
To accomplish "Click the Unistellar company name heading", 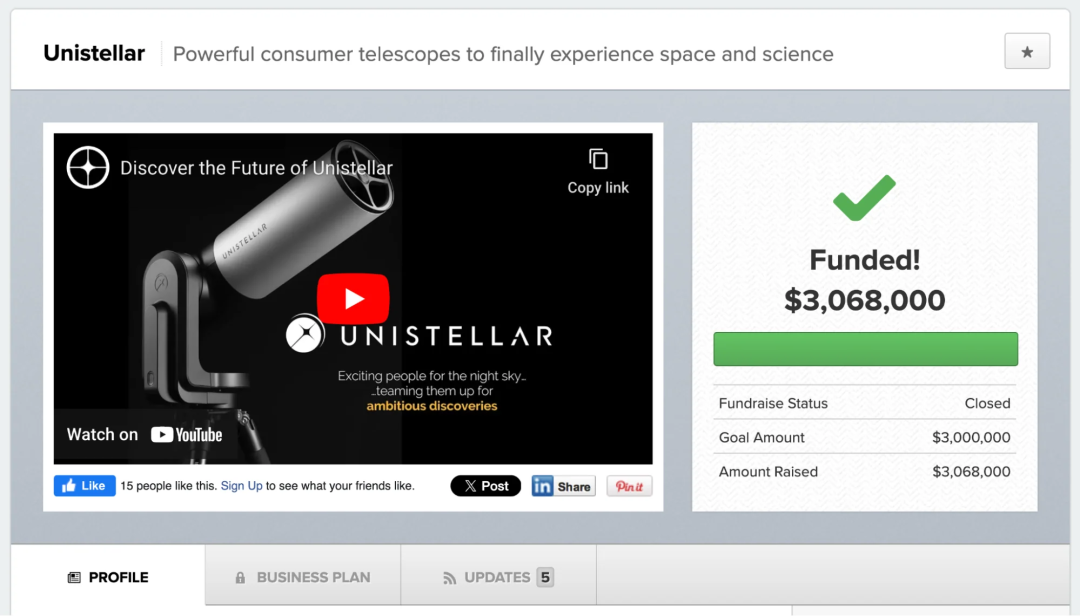I will [x=94, y=53].
